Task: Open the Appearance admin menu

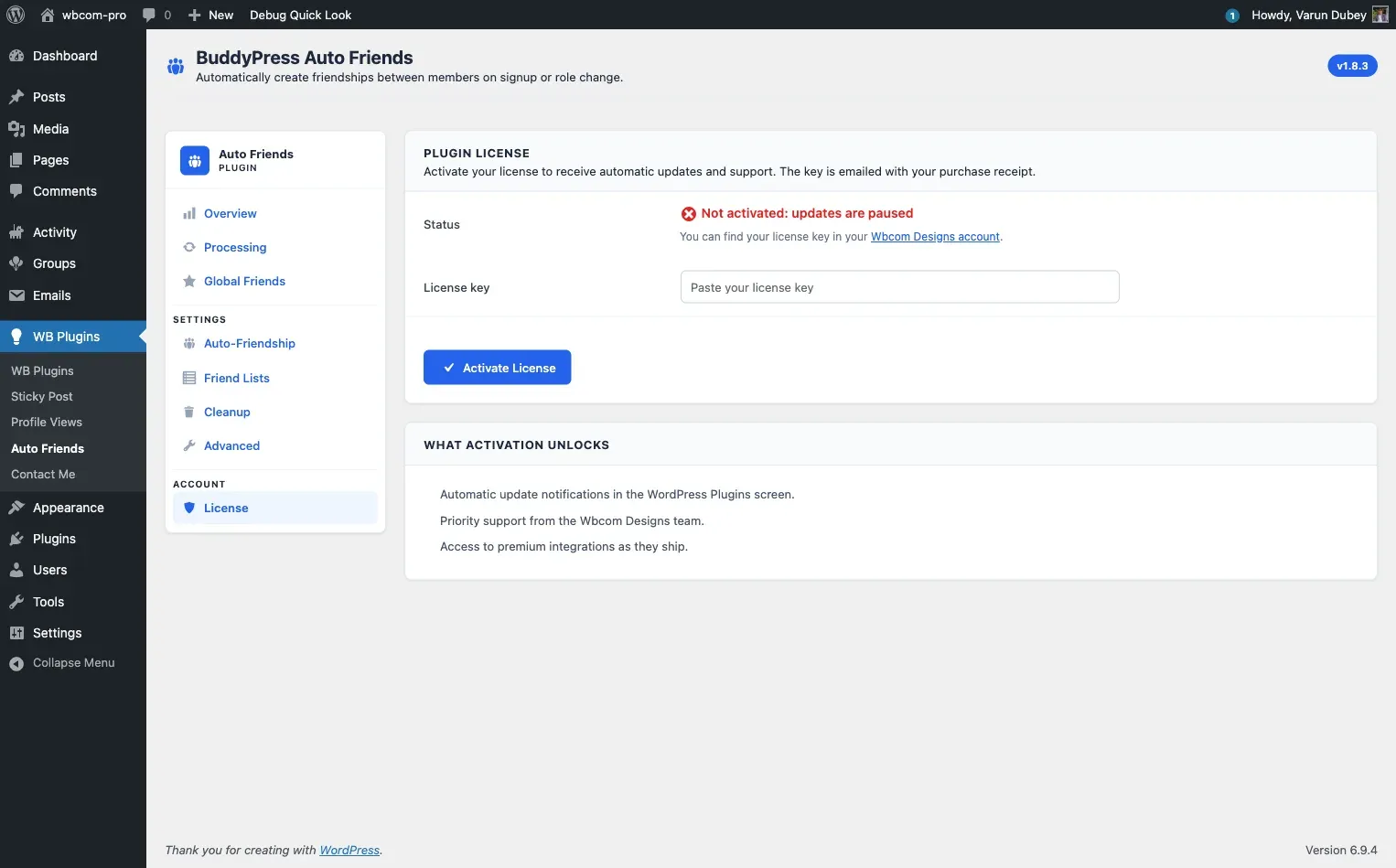Action: (73, 508)
